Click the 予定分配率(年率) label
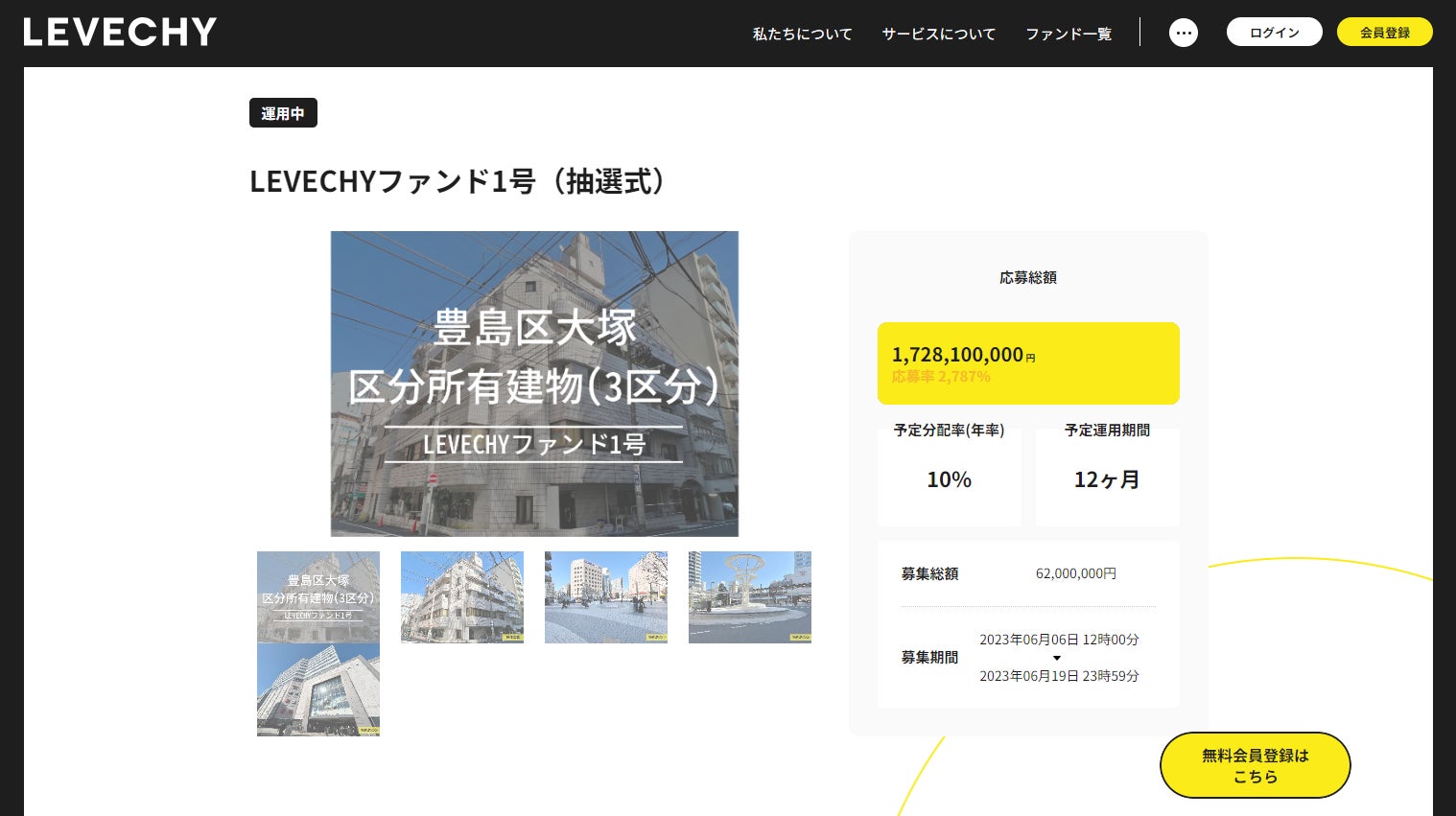The height and width of the screenshot is (816, 1456). [950, 431]
